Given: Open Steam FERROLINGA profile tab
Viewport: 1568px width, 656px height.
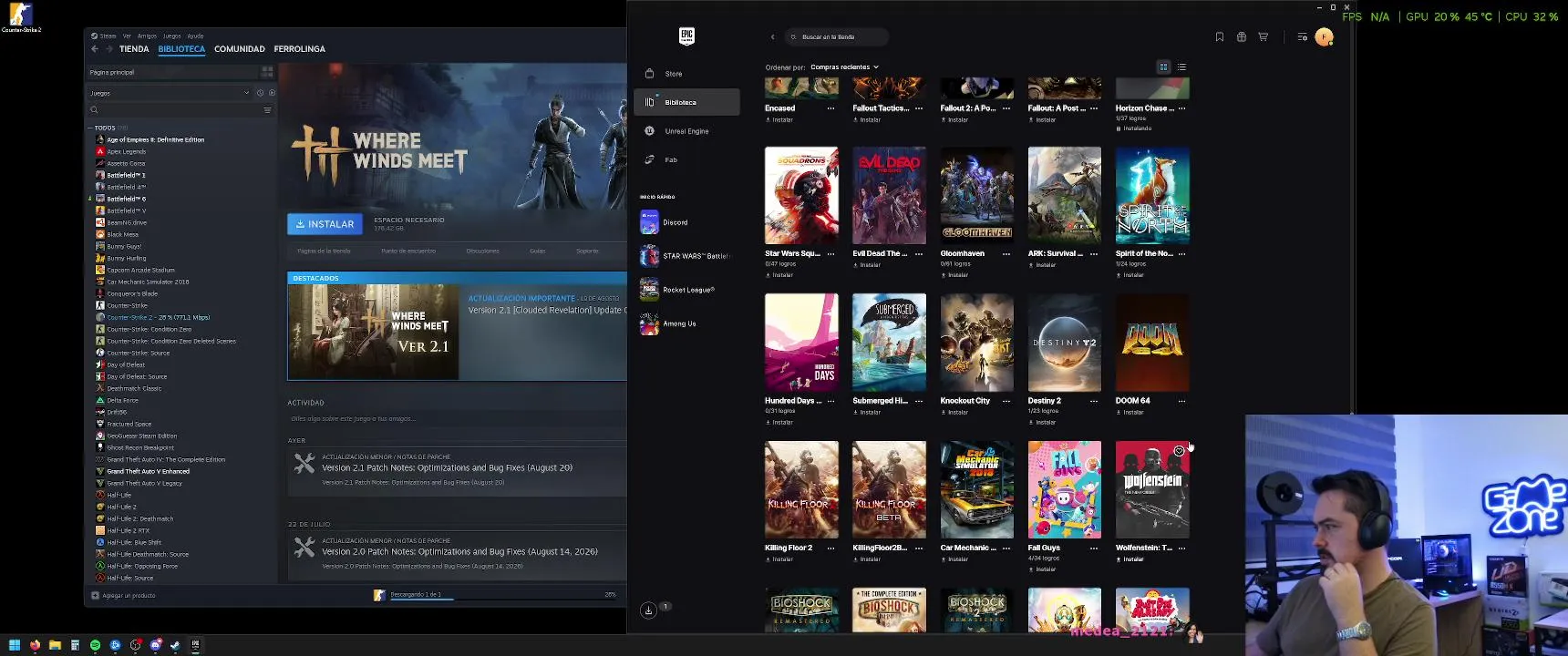Looking at the screenshot, I should 300,49.
